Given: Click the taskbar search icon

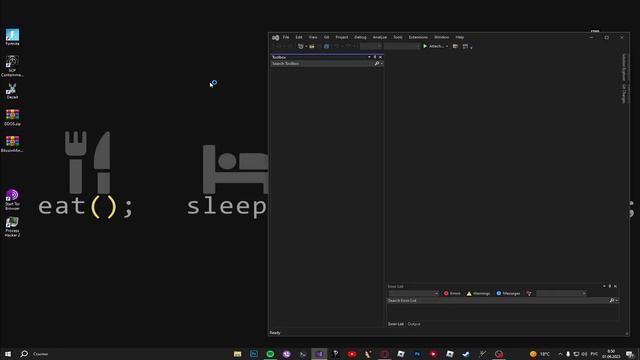Looking at the screenshot, I should pyautogui.click(x=24, y=354).
